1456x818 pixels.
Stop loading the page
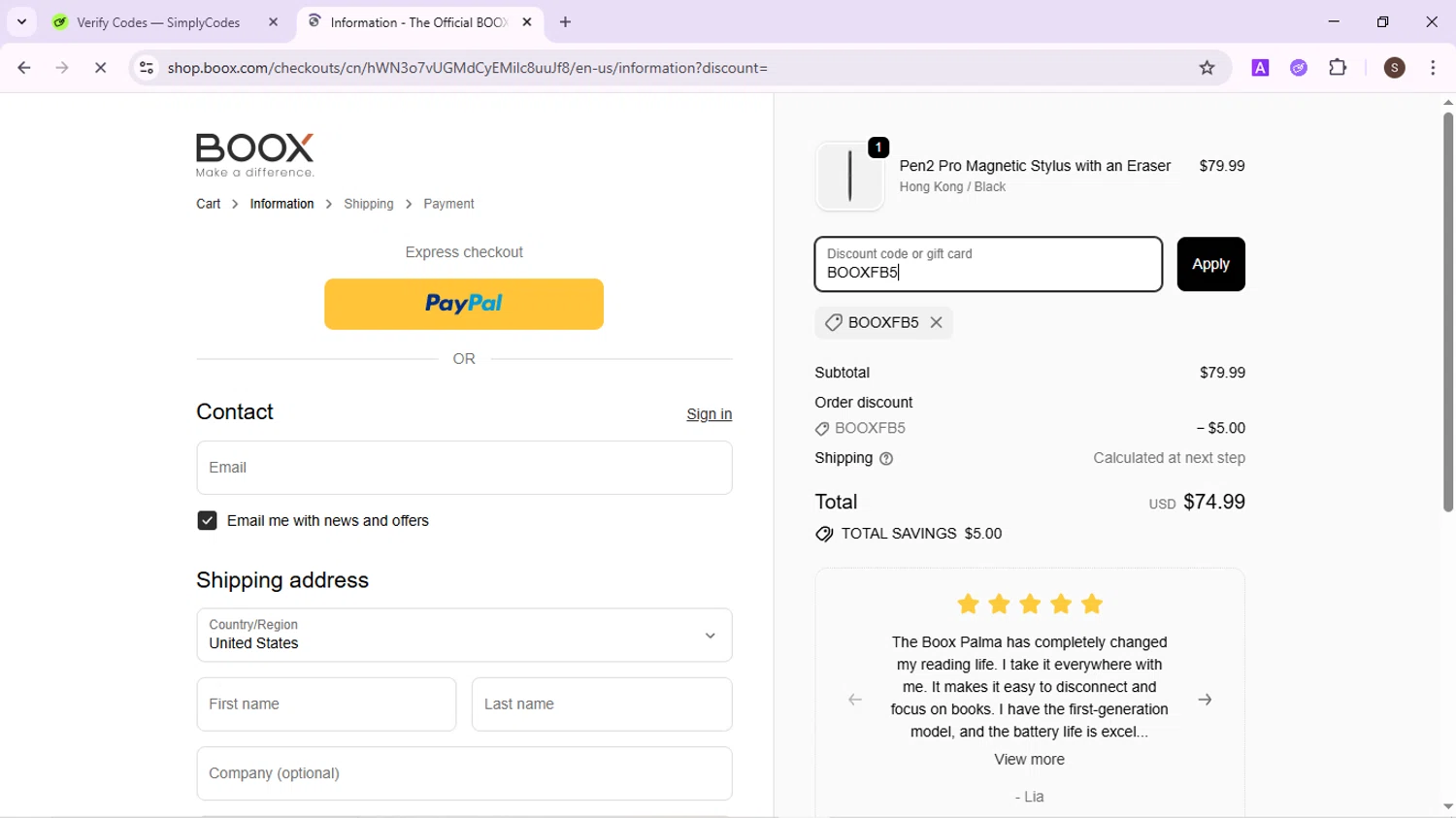100,68
